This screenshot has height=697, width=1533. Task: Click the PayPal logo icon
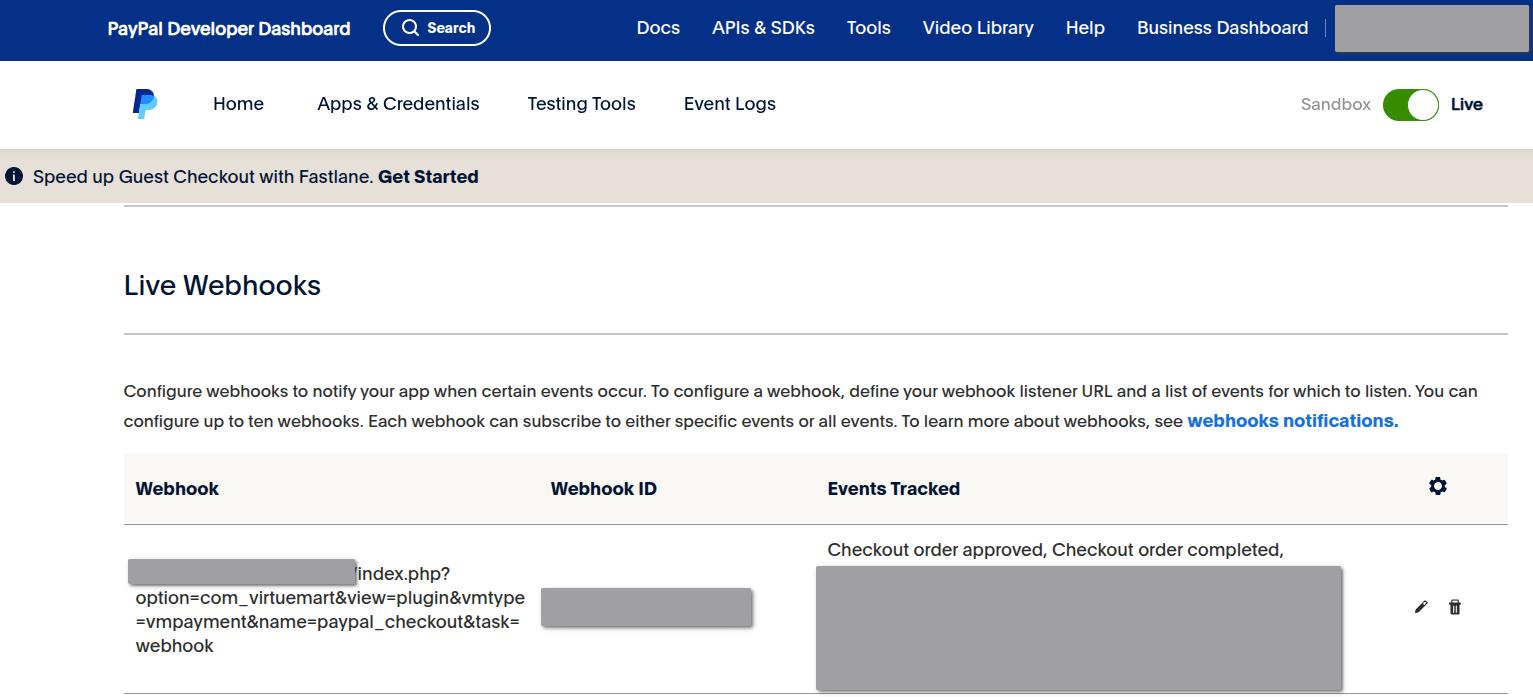145,104
